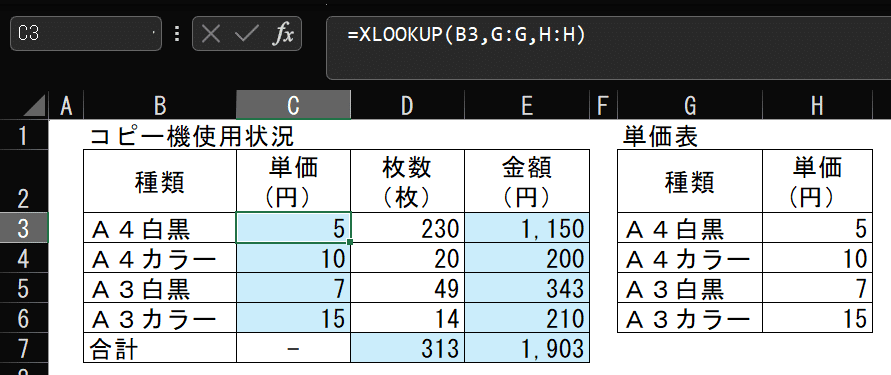Select cell H4 unit price 10
891x375 pixels.
[x=817, y=259]
